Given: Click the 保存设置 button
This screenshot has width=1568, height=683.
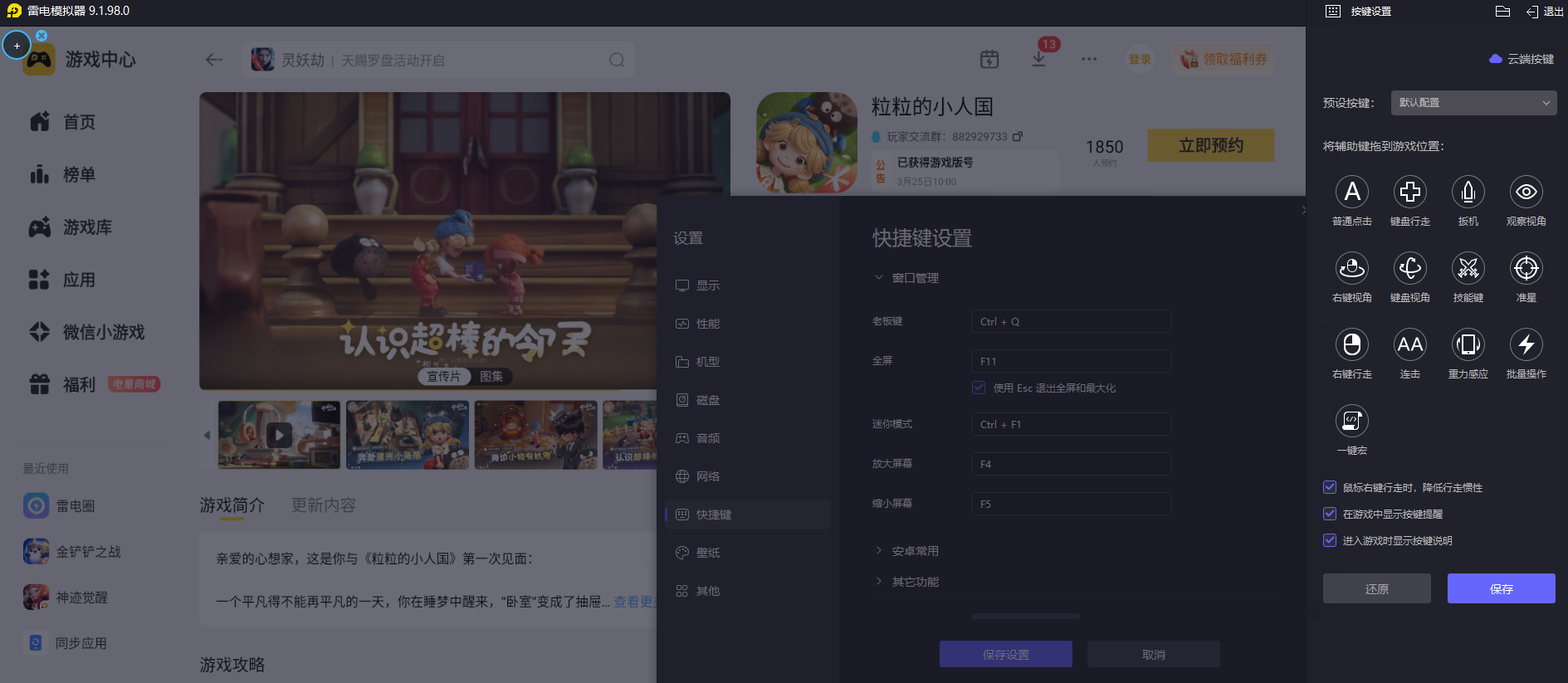Looking at the screenshot, I should pyautogui.click(x=1005, y=654).
